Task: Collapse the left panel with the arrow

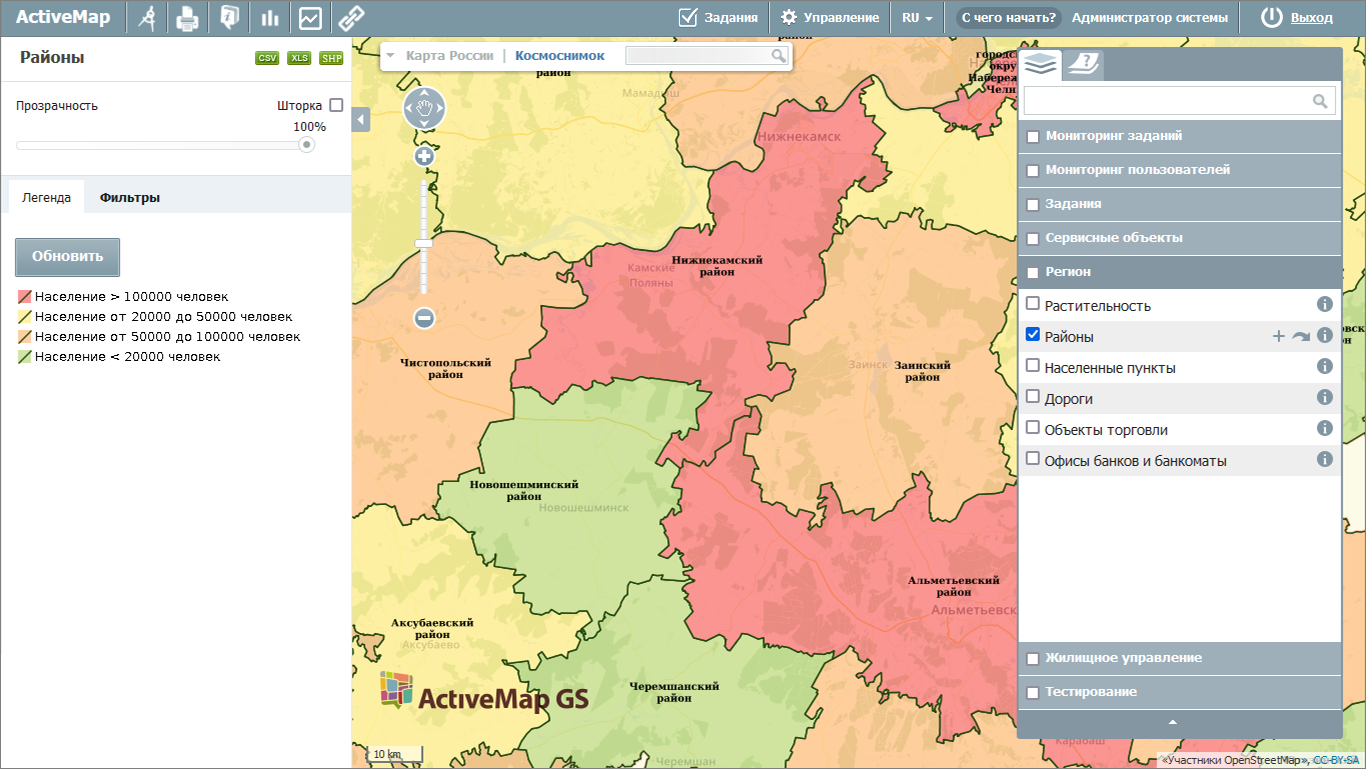Action: click(361, 119)
